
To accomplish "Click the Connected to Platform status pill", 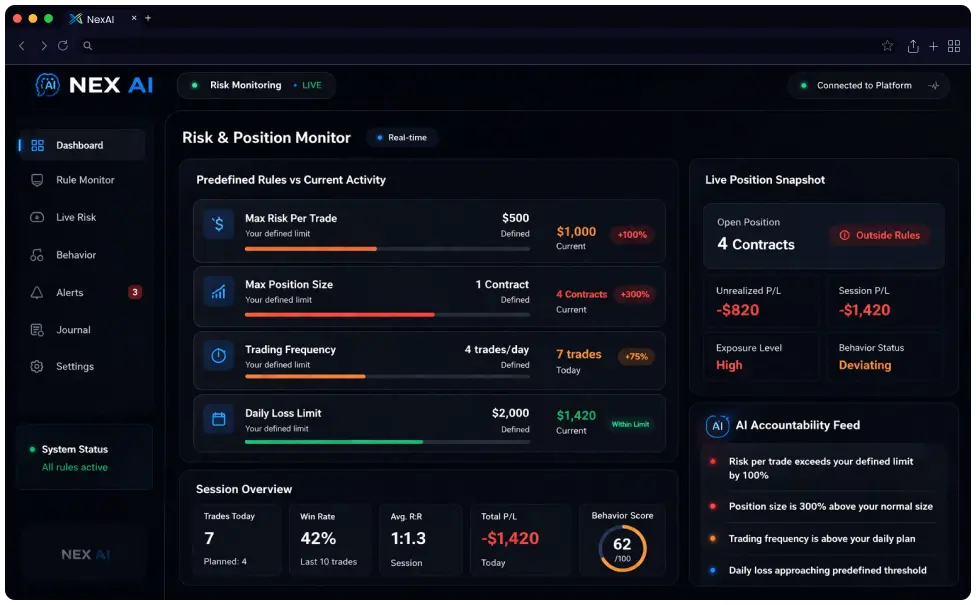I will [x=868, y=86].
